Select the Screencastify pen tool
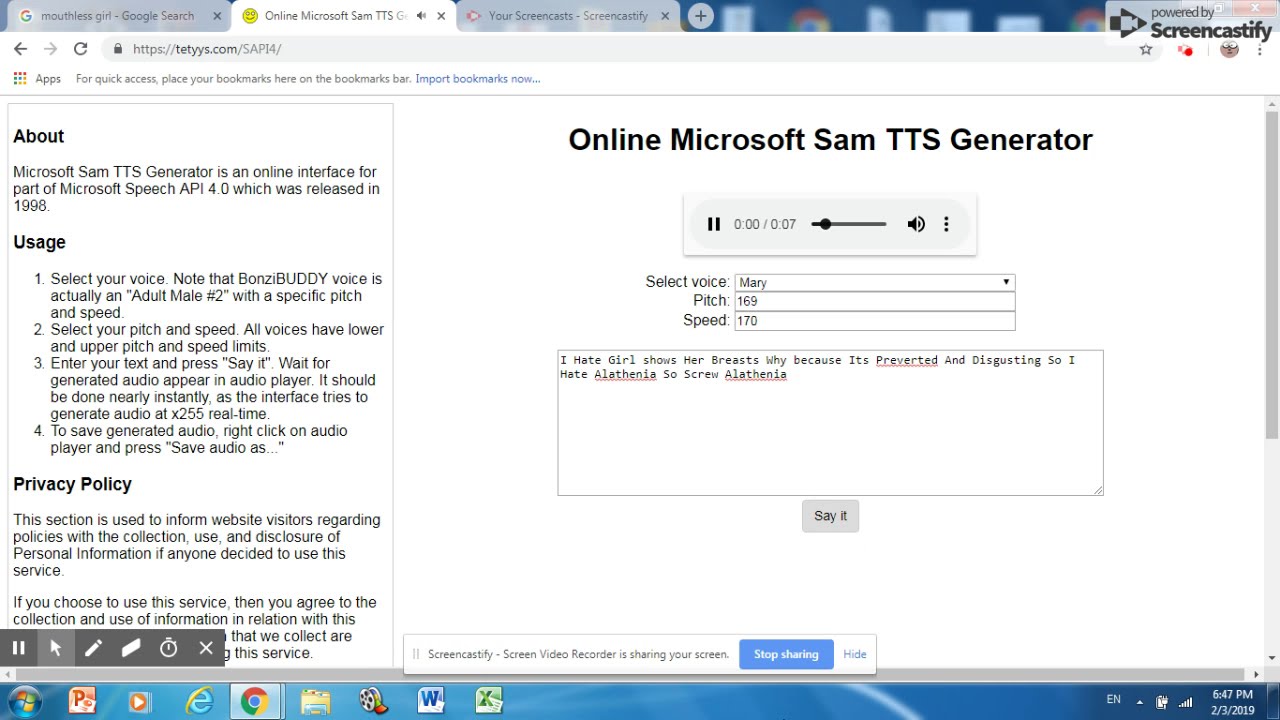1280x720 pixels. point(93,648)
